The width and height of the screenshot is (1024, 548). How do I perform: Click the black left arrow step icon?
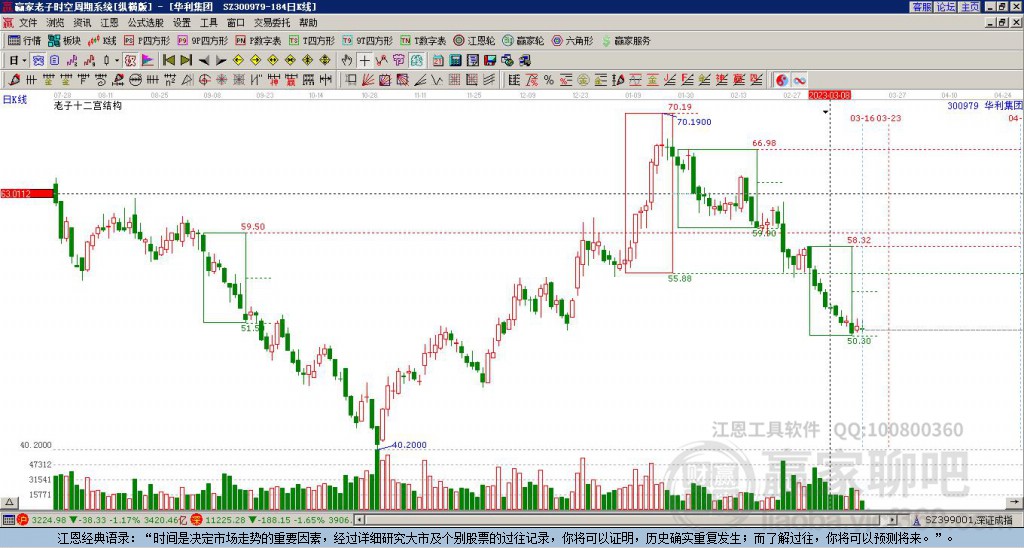point(204,60)
